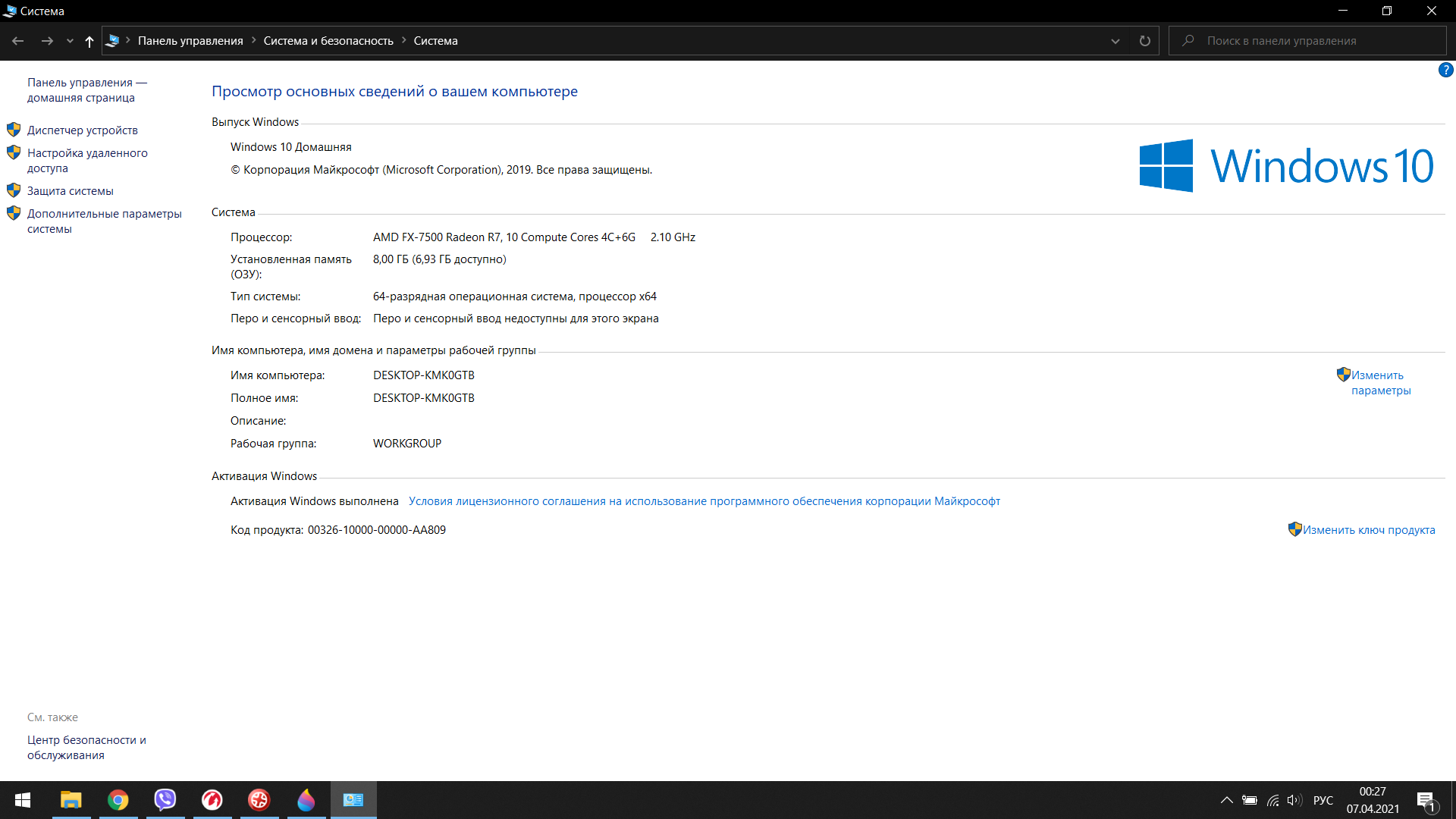Go to Система и безопасность breadcrumb
The width and height of the screenshot is (1456, 819).
coord(328,41)
